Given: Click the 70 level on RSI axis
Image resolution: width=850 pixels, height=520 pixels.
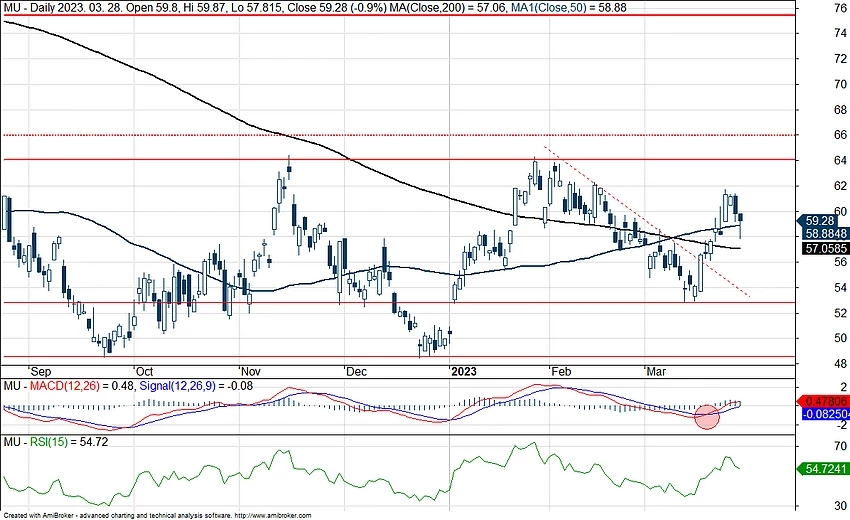Looking at the screenshot, I should pos(841,446).
